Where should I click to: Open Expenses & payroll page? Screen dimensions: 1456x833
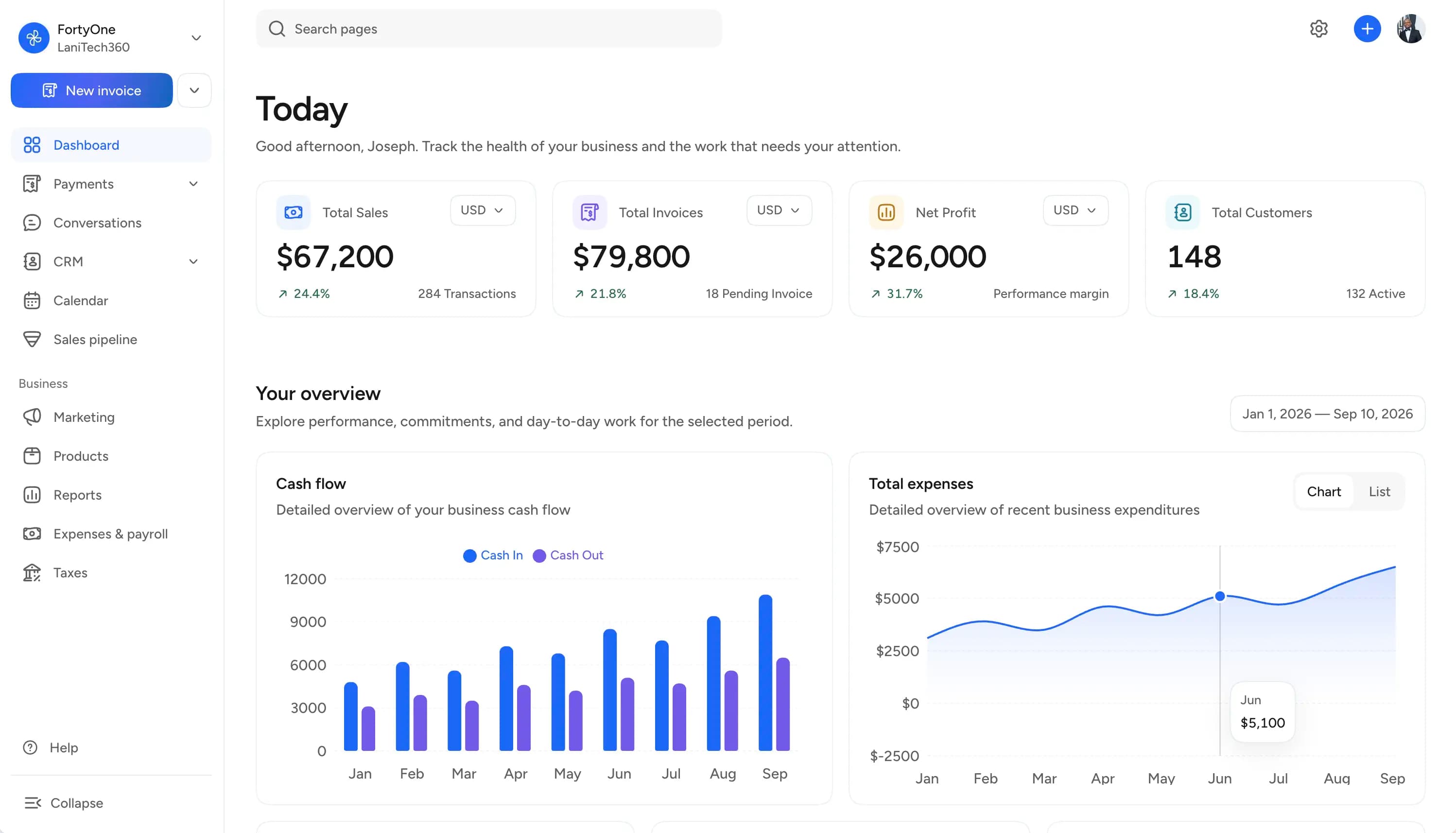[x=111, y=534]
